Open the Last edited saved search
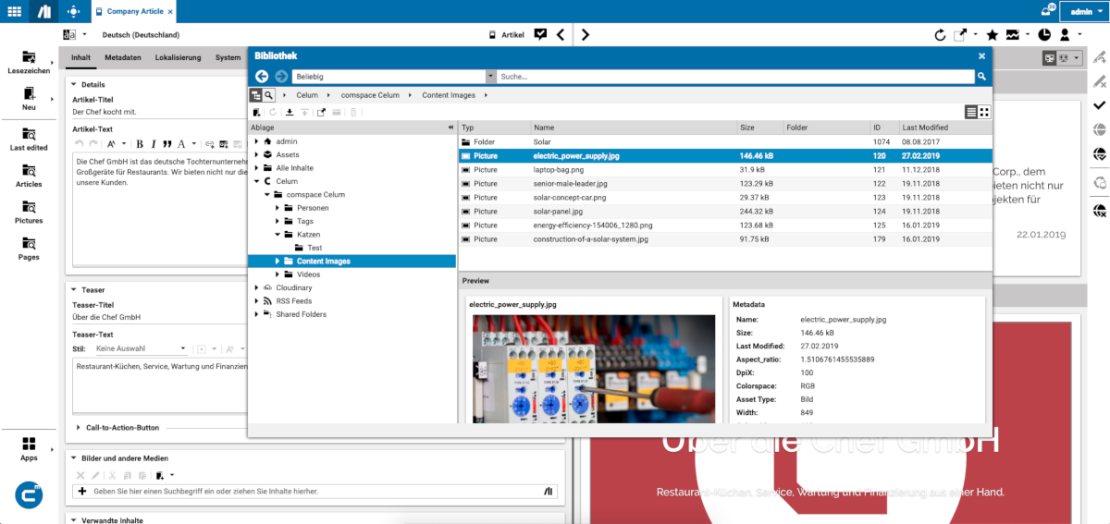 [29, 139]
